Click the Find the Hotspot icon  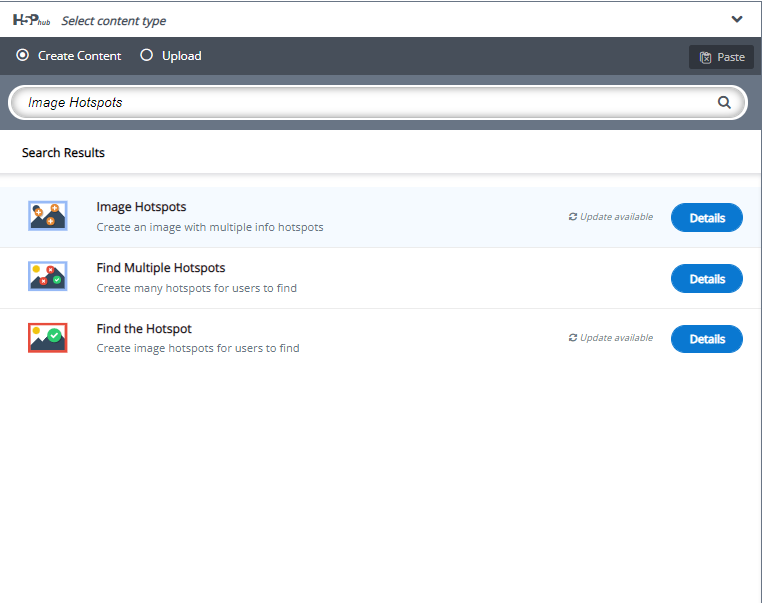[48, 338]
